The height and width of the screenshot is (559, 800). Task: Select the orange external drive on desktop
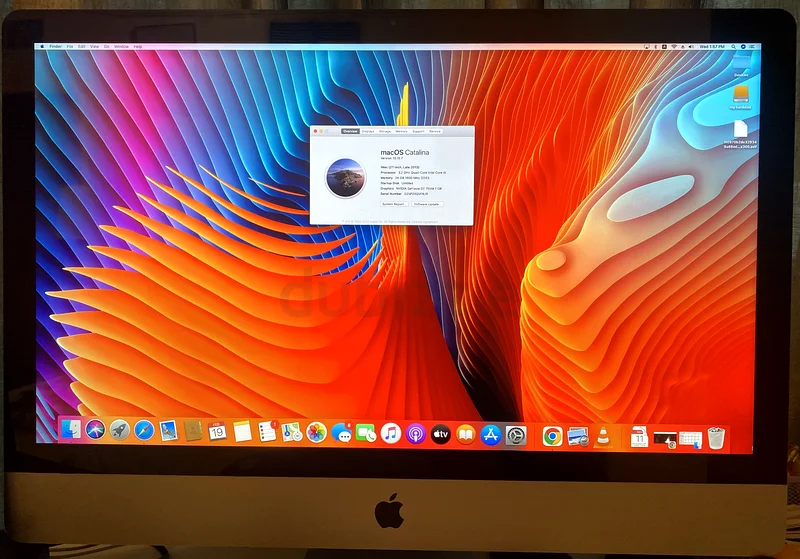click(740, 94)
